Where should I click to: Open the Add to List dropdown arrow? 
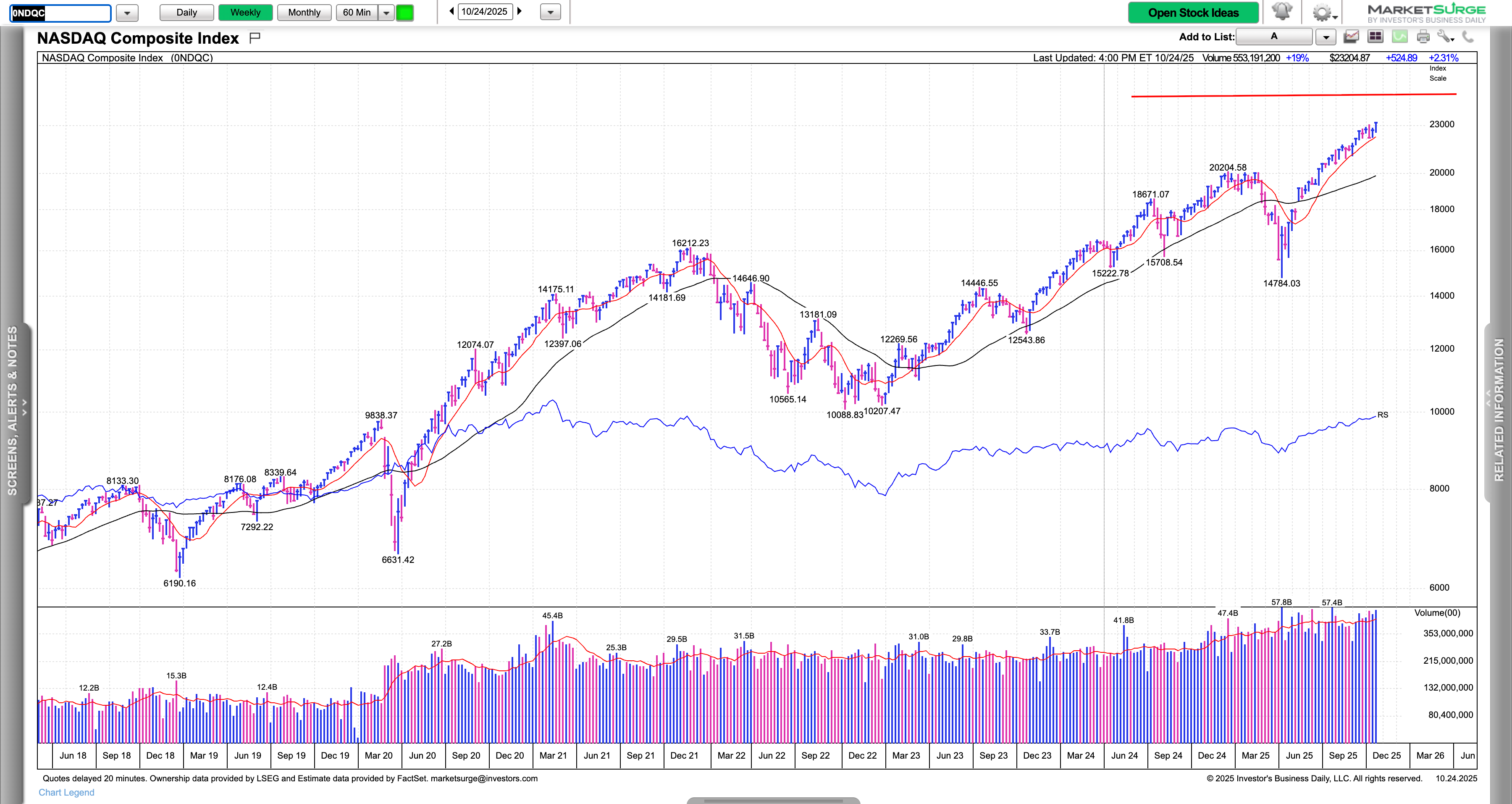1326,37
